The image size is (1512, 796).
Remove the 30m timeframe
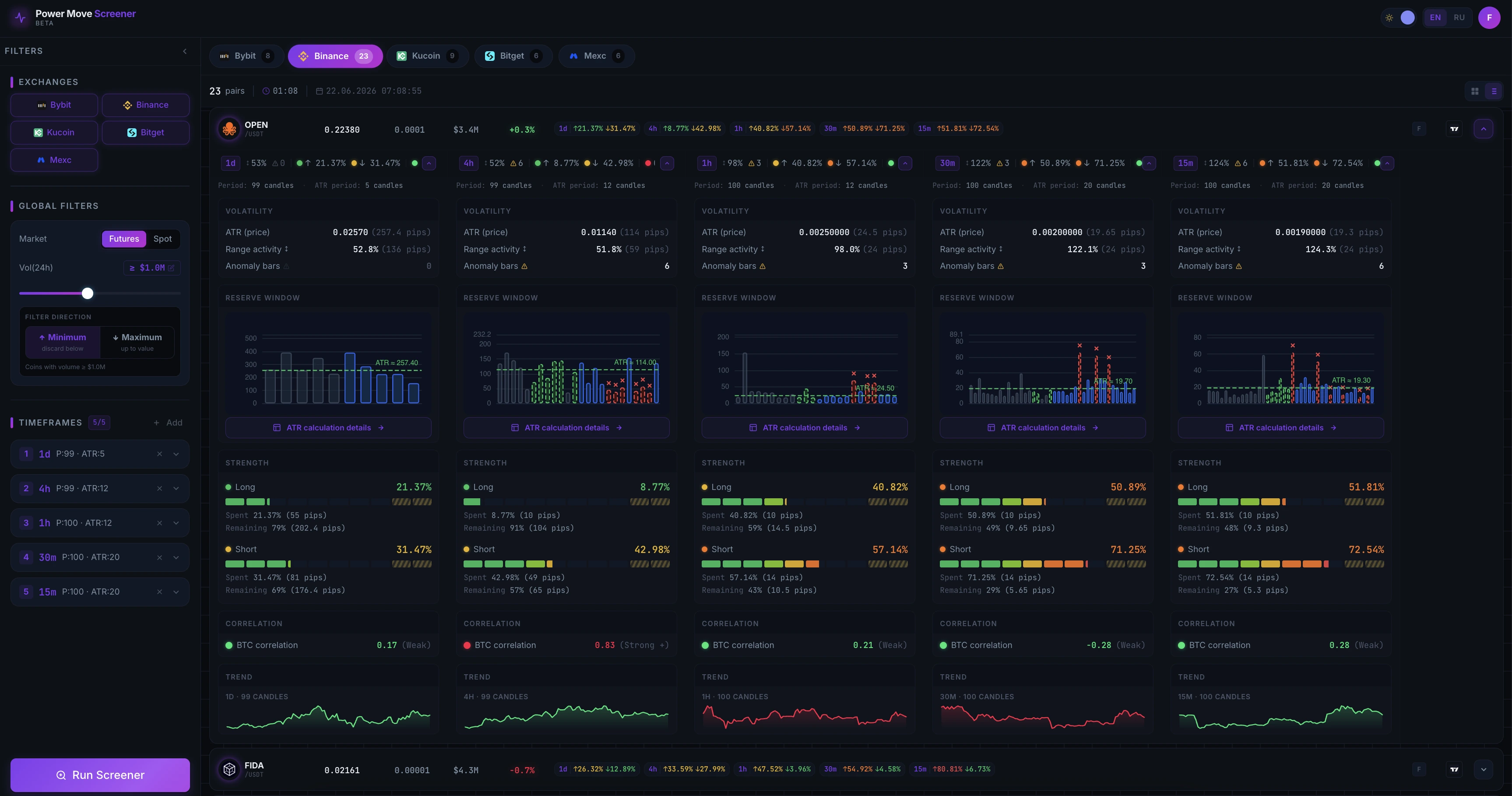coord(159,558)
